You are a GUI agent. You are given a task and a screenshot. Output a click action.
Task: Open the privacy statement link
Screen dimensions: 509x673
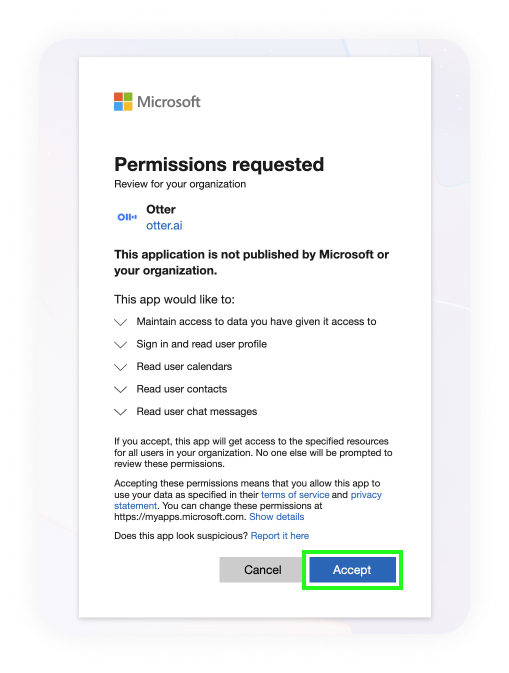coord(366,494)
